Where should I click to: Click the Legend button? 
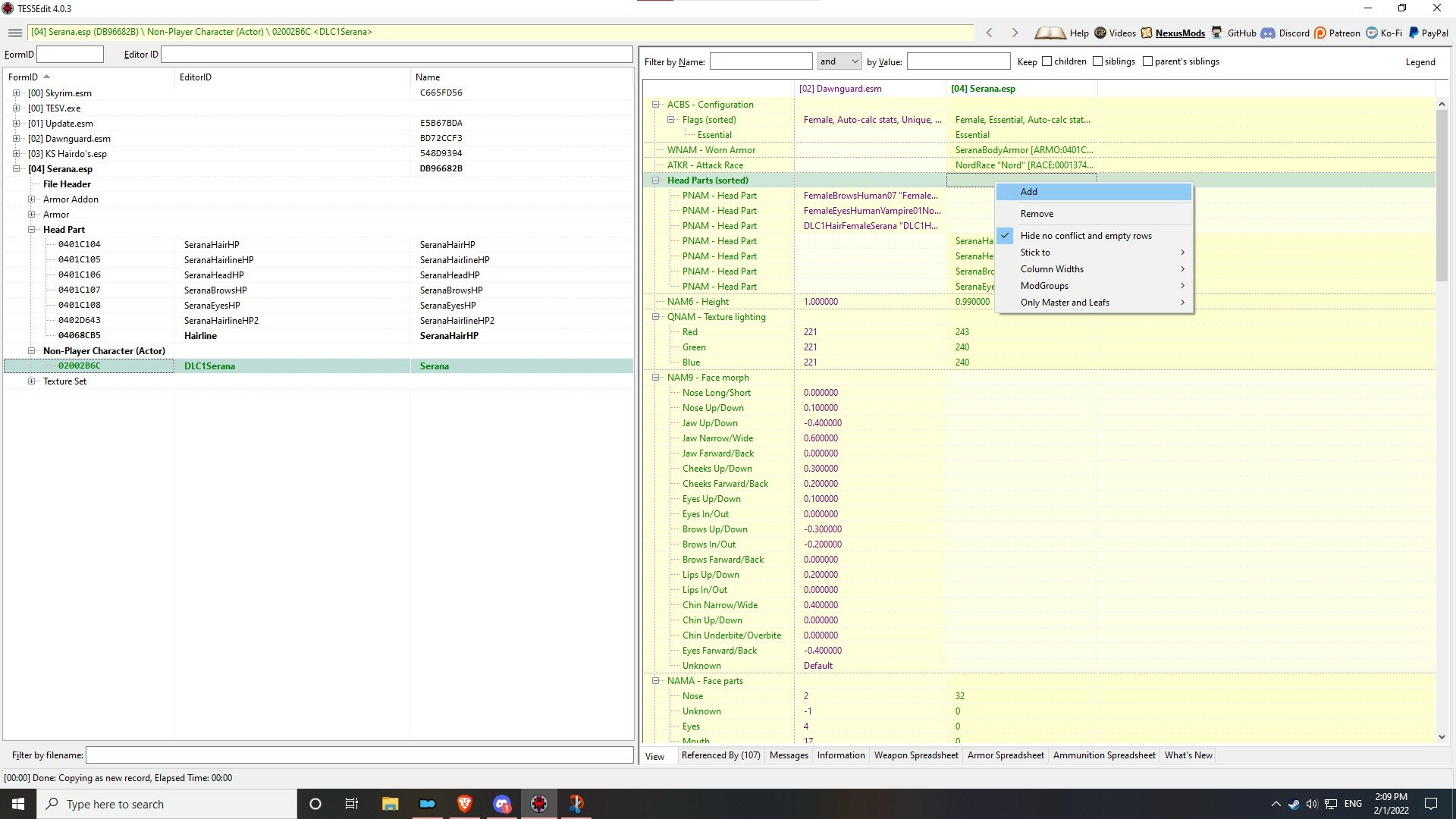(x=1420, y=62)
